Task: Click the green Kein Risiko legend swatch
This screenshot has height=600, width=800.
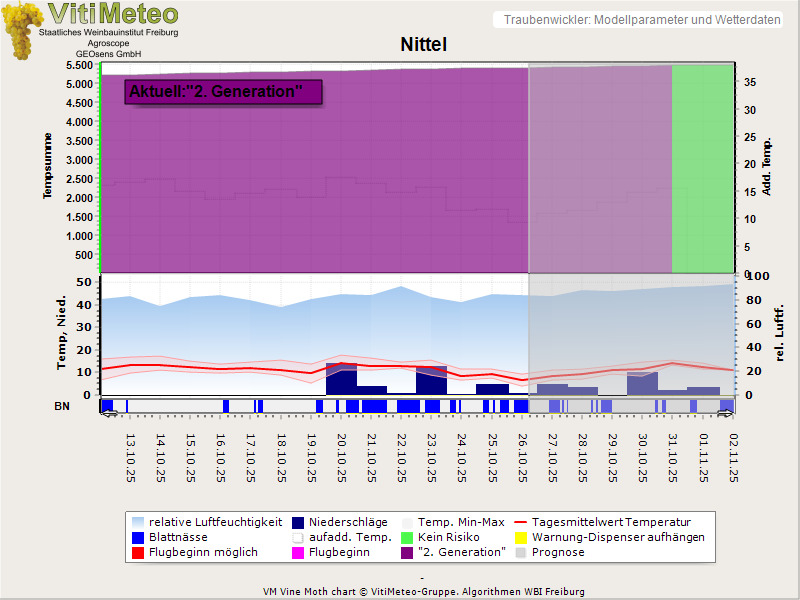Action: [x=407, y=537]
